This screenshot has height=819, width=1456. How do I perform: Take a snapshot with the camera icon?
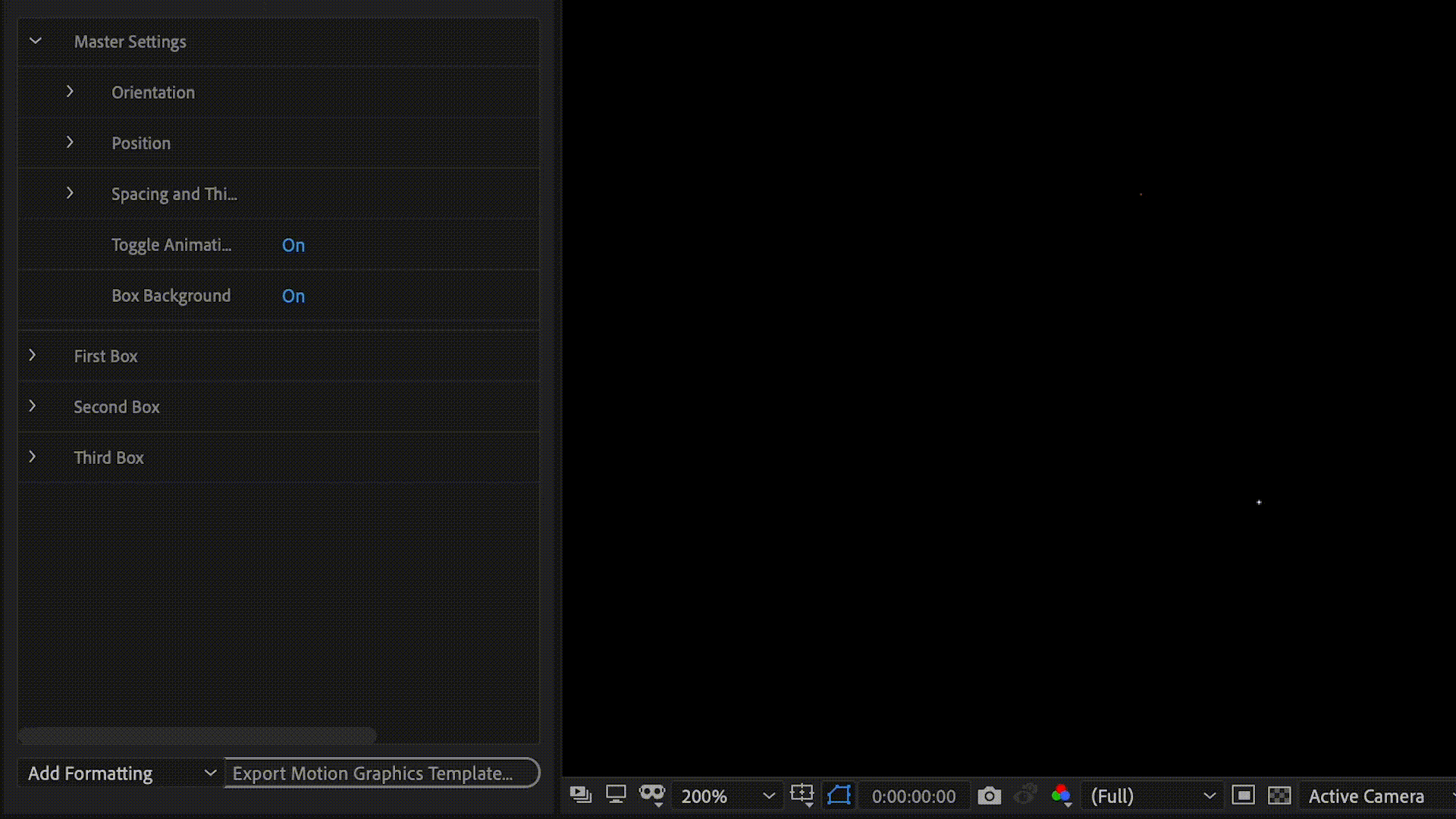tap(989, 795)
